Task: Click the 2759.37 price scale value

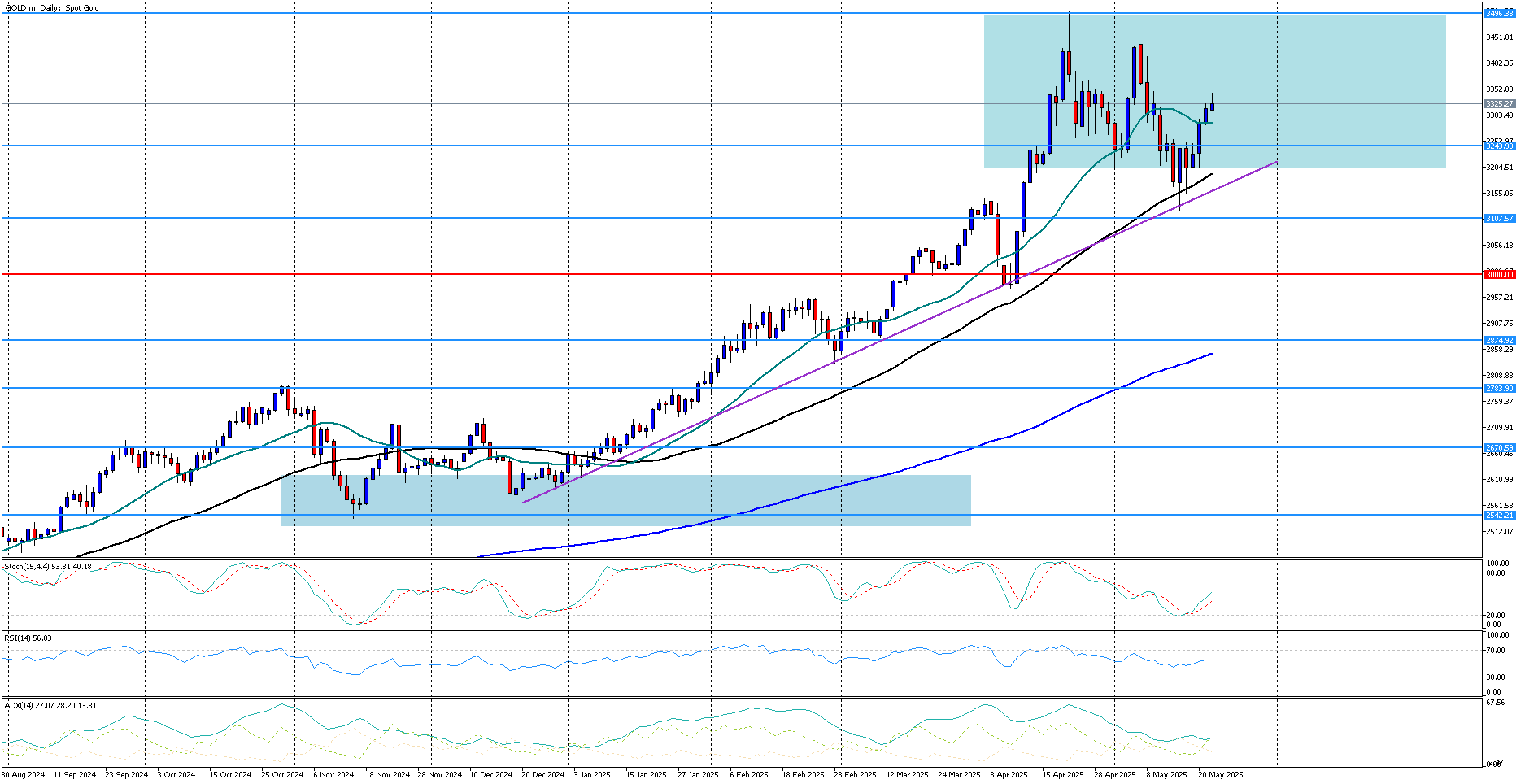Action: pos(1500,402)
